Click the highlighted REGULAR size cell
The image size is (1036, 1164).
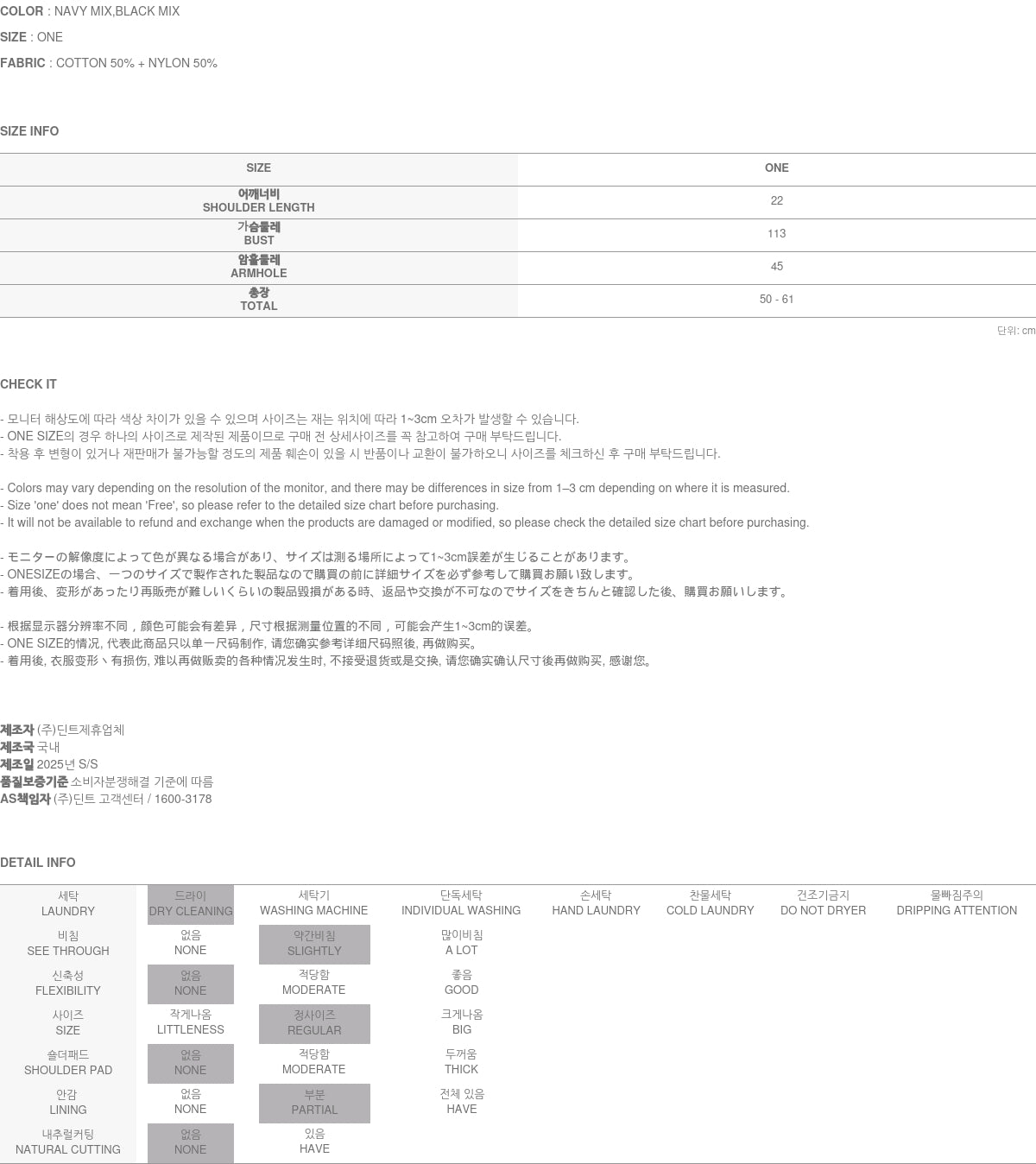coord(314,1023)
